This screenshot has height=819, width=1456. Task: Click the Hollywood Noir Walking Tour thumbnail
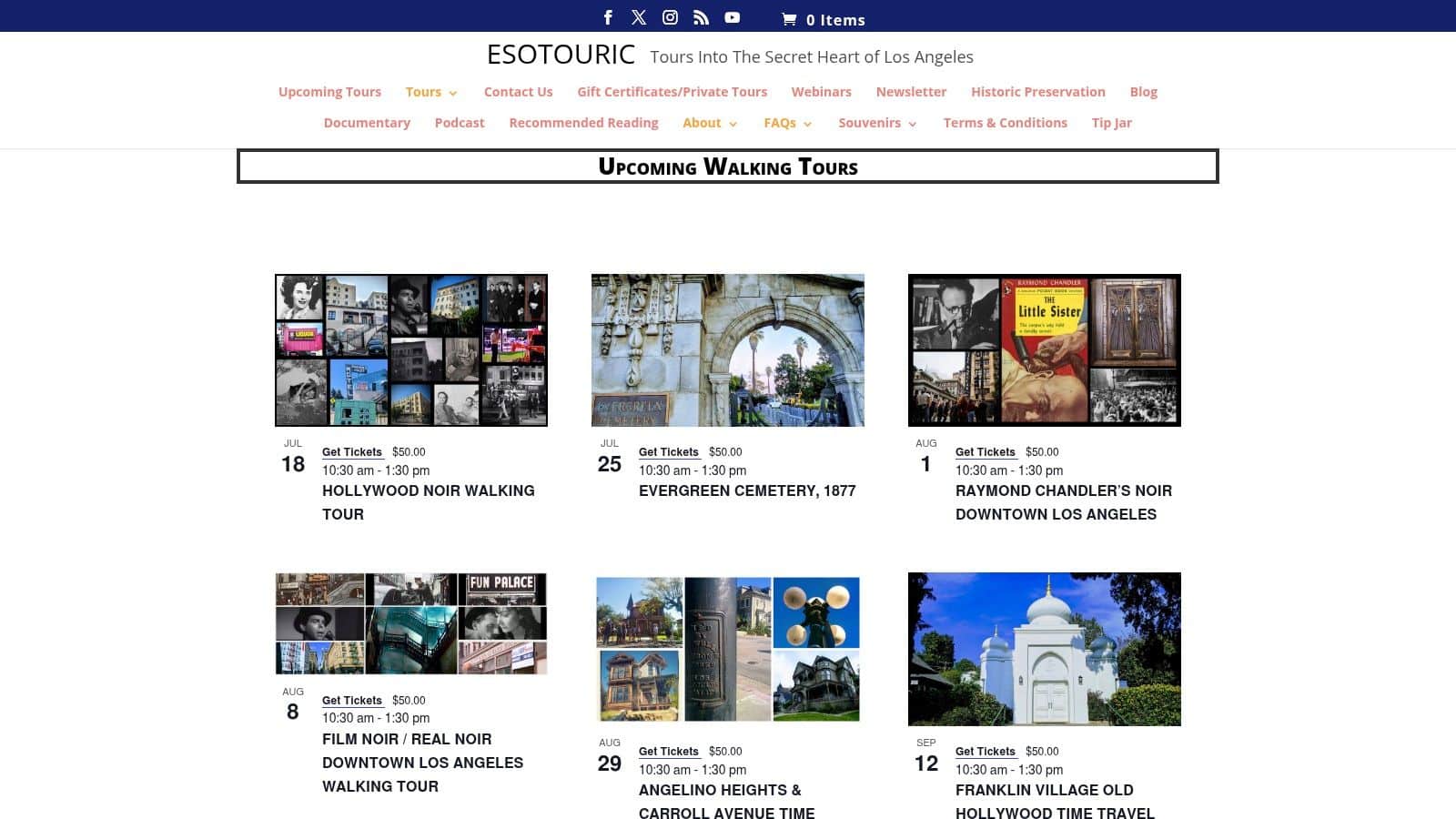[411, 350]
